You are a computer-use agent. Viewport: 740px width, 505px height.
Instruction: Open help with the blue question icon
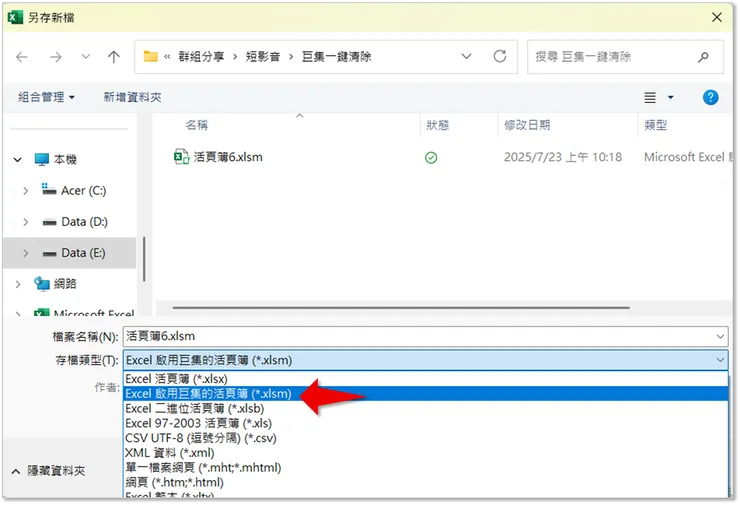pyautogui.click(x=710, y=98)
